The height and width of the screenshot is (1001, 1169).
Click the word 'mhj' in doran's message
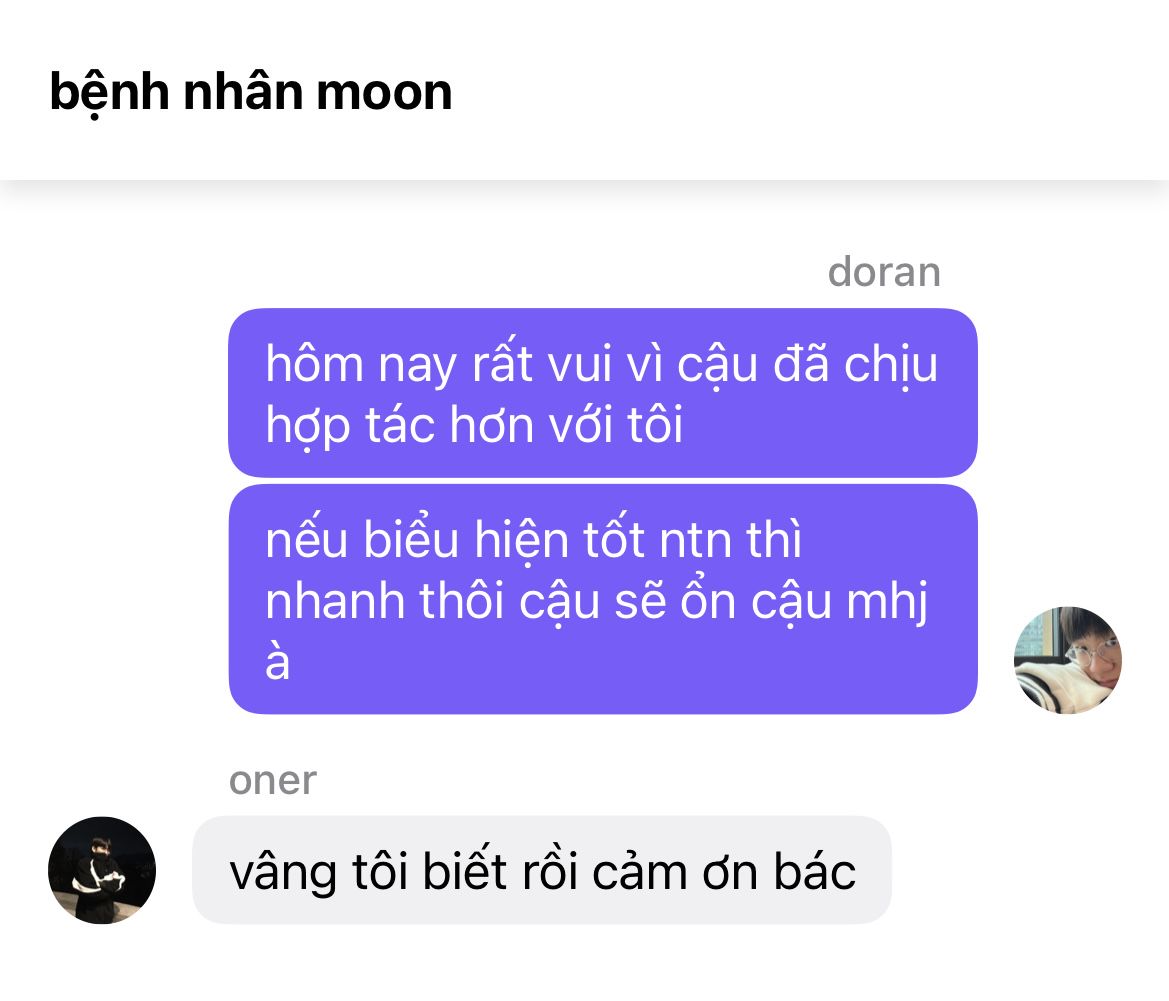coord(887,601)
